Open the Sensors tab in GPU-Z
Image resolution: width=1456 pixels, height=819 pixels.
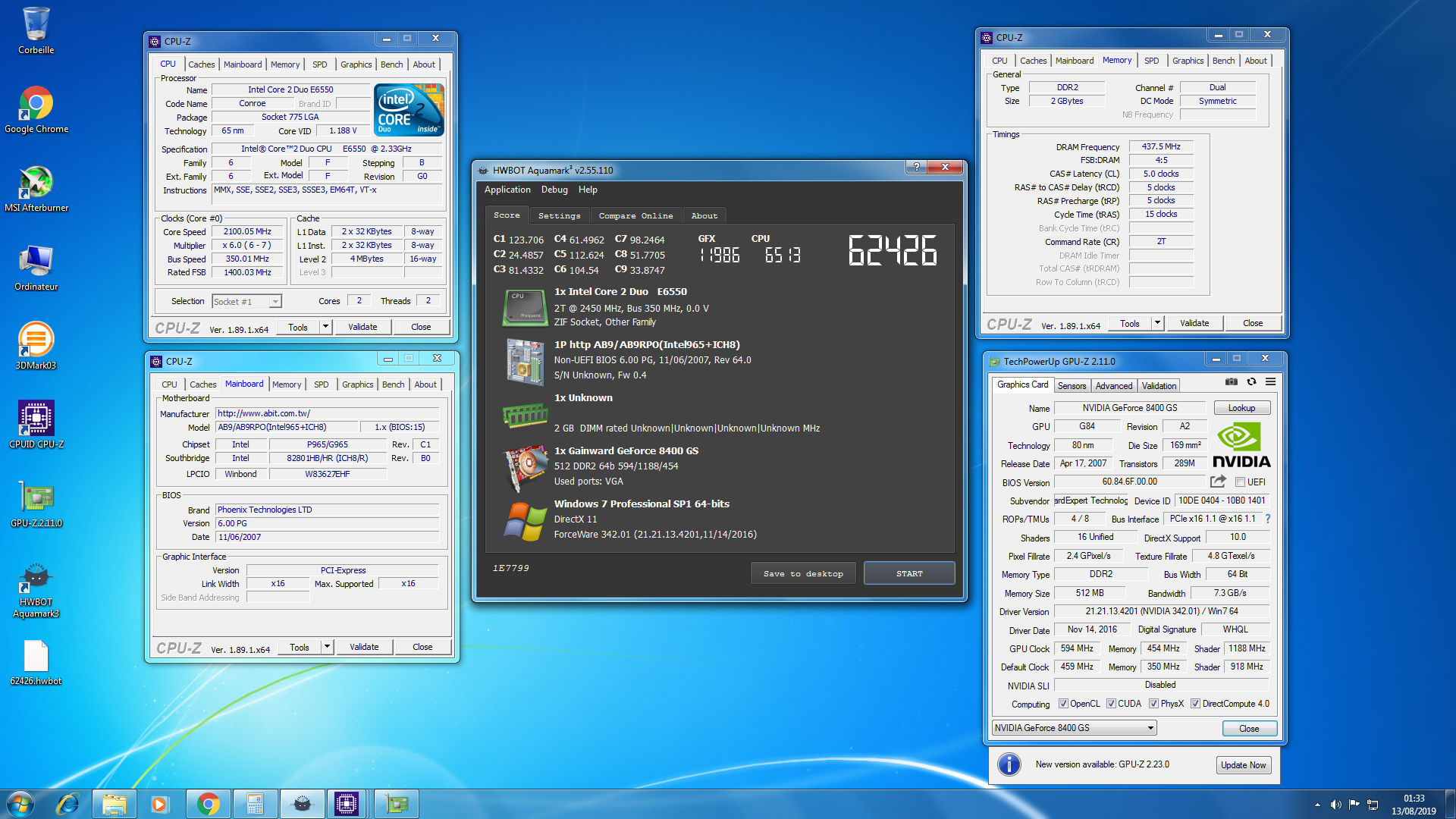(1072, 386)
